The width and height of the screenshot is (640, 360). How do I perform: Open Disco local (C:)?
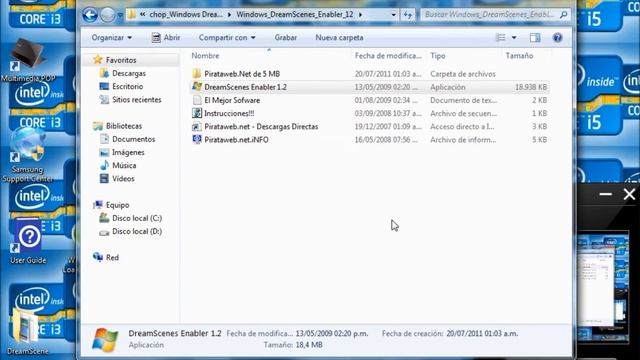137,218
